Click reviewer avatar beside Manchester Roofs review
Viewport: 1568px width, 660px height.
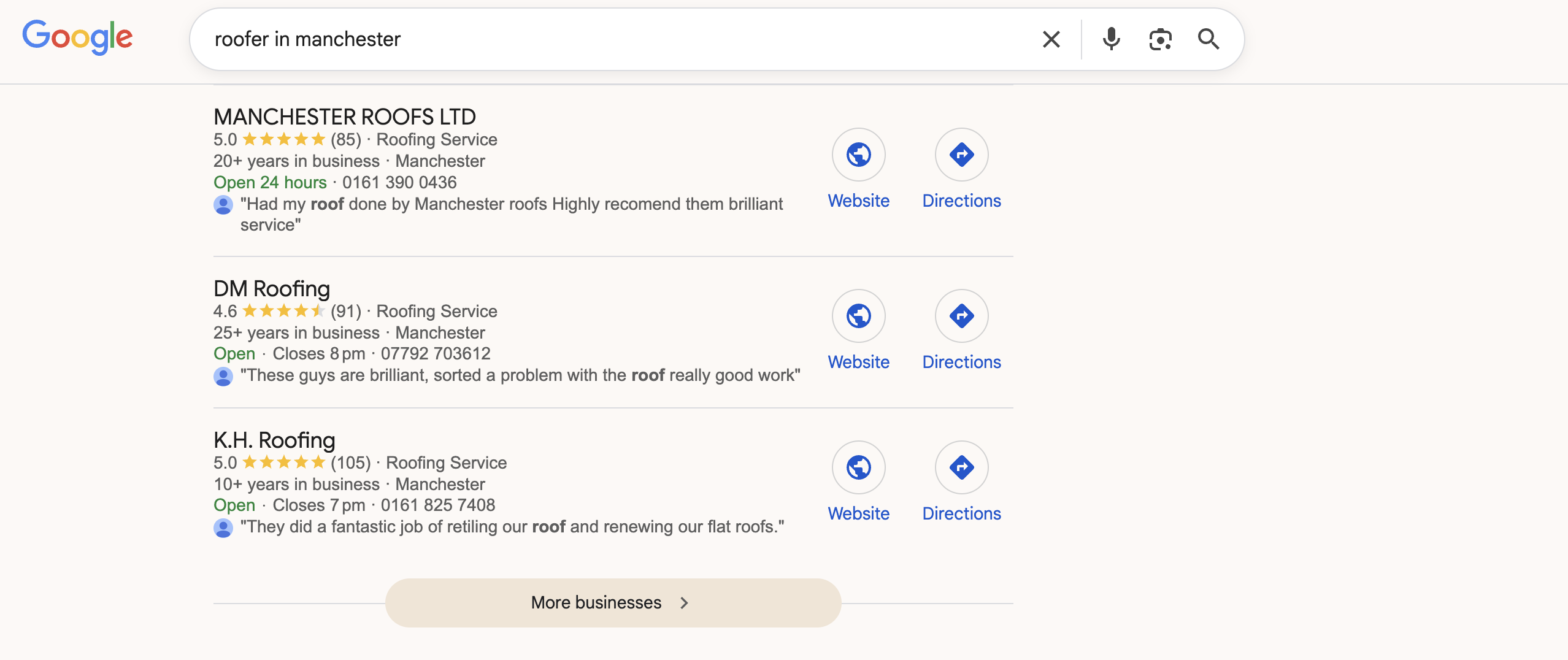223,205
